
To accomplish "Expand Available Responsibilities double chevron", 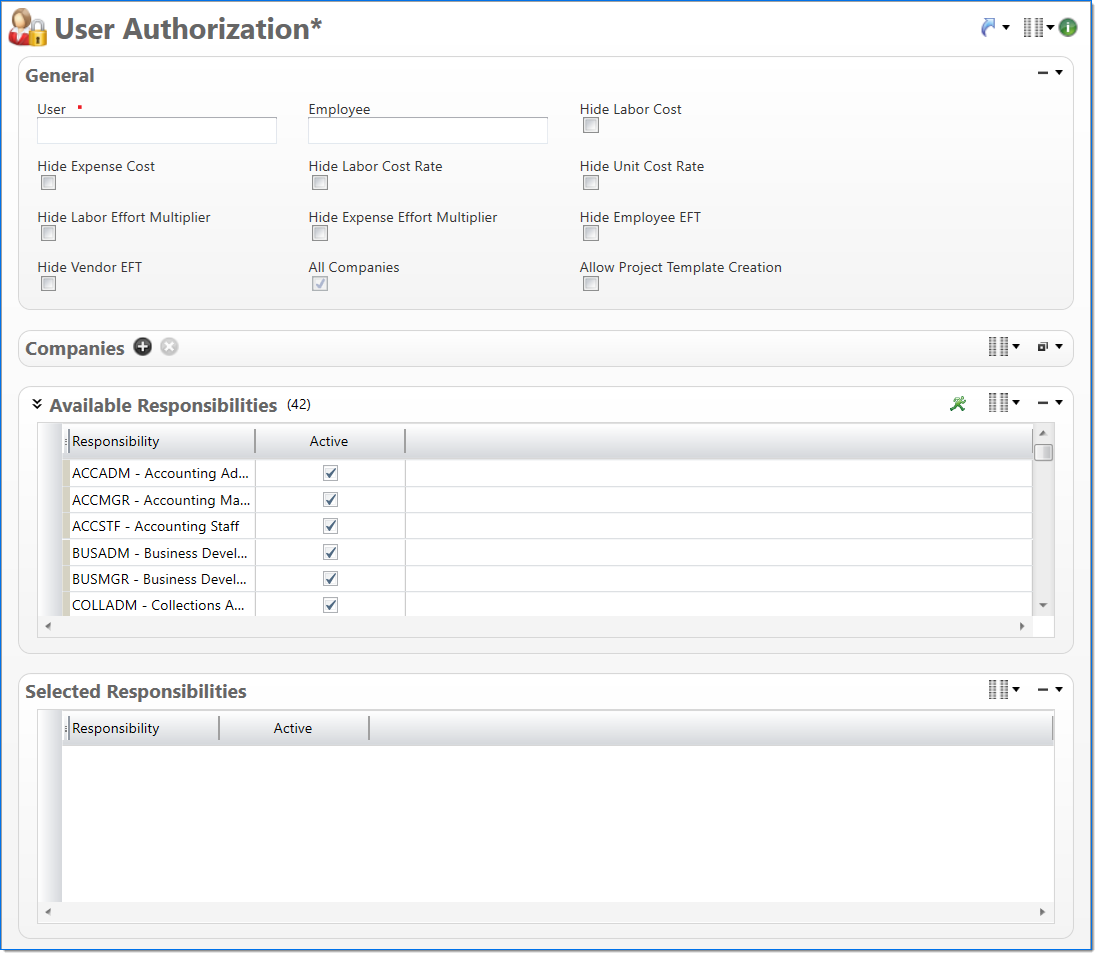I will [37, 405].
